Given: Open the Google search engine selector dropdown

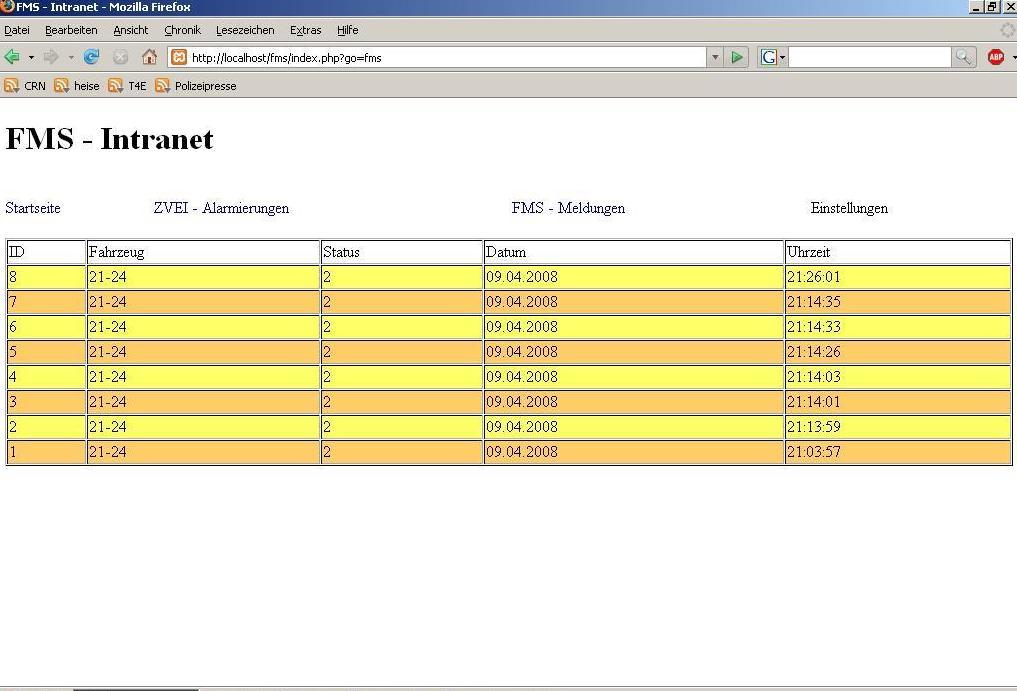Looking at the screenshot, I should click(773, 57).
